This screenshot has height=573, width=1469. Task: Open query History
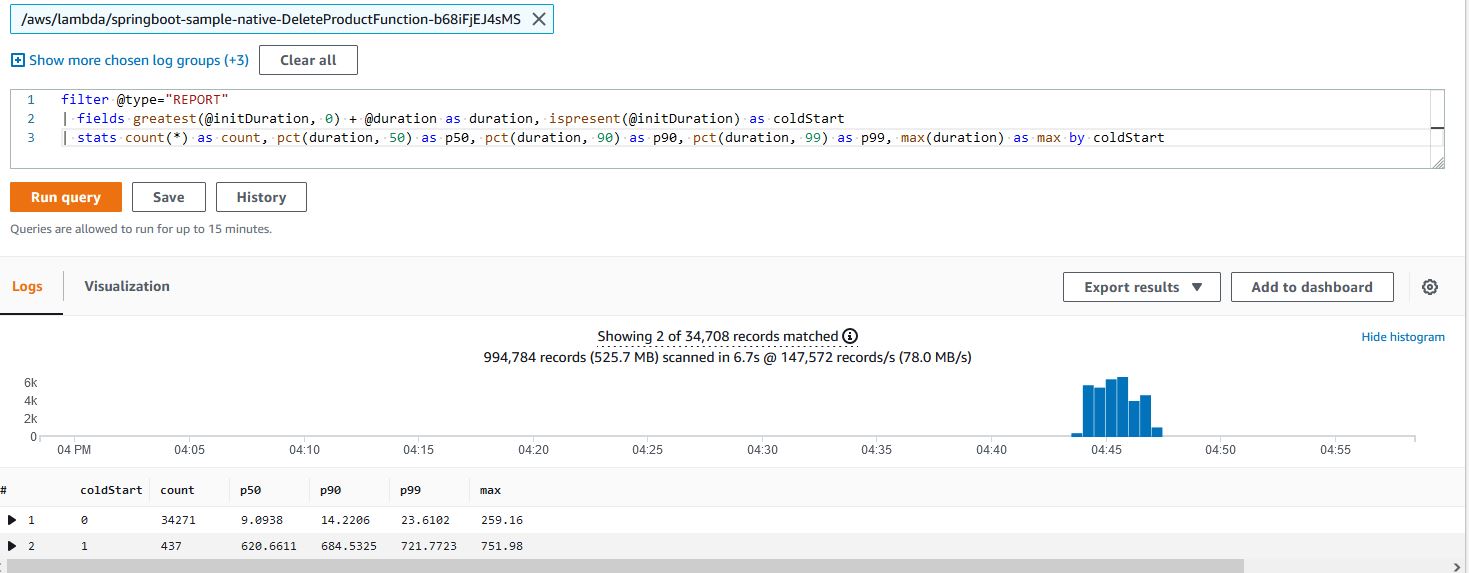(261, 197)
